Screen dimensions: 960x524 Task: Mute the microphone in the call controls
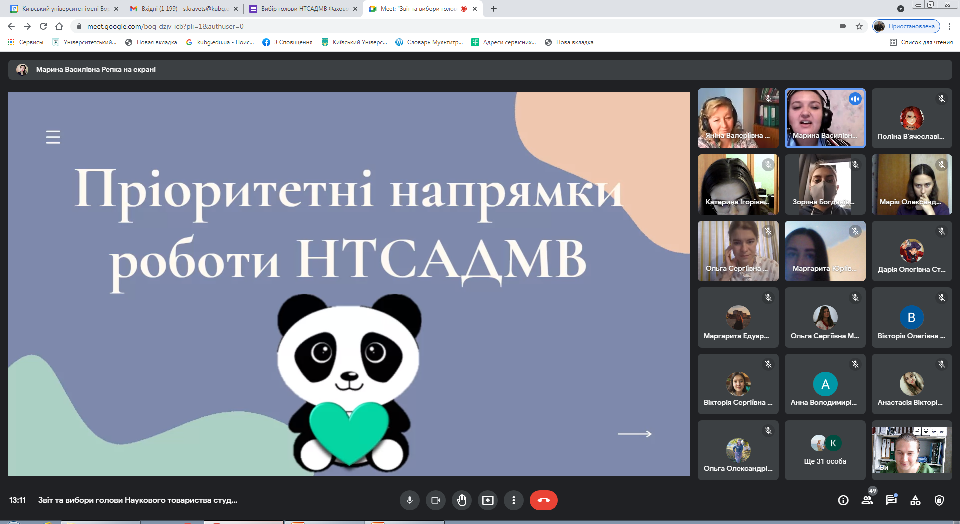point(409,499)
